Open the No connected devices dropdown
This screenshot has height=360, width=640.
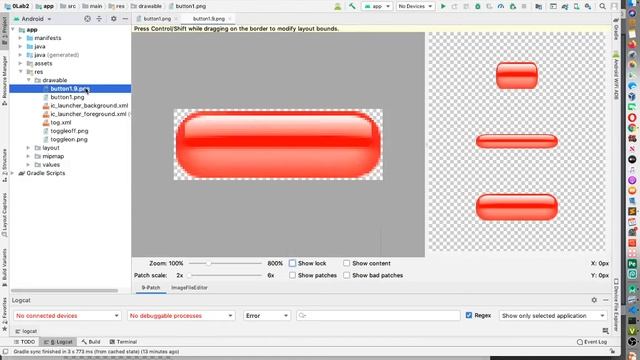pos(67,316)
